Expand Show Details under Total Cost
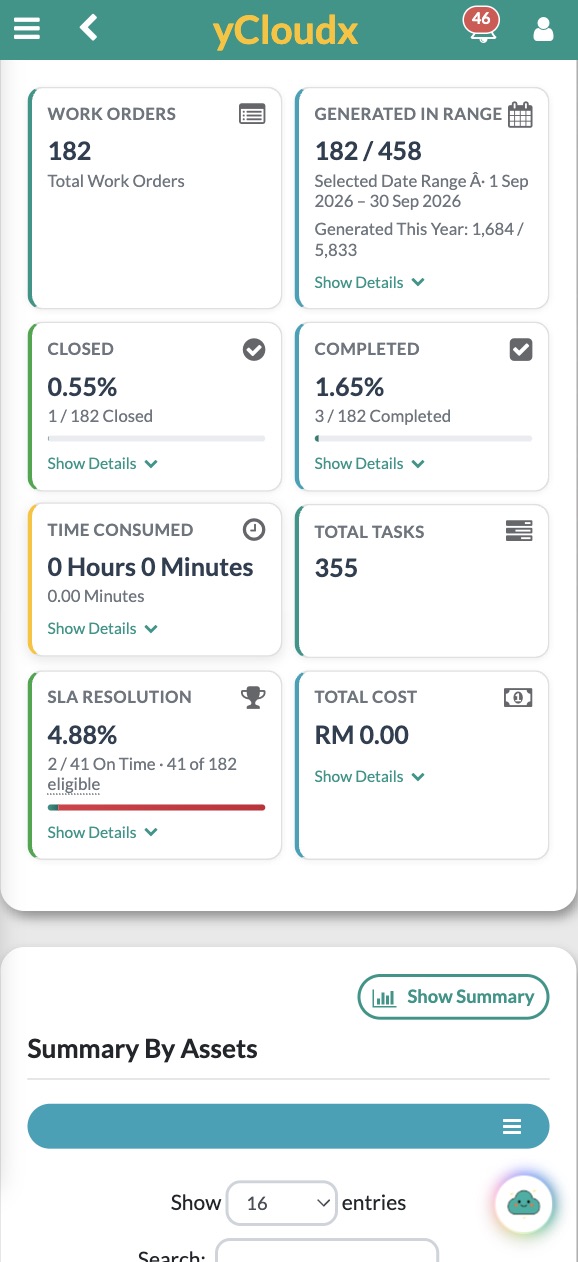Screen dimensions: 578x1262 370,776
